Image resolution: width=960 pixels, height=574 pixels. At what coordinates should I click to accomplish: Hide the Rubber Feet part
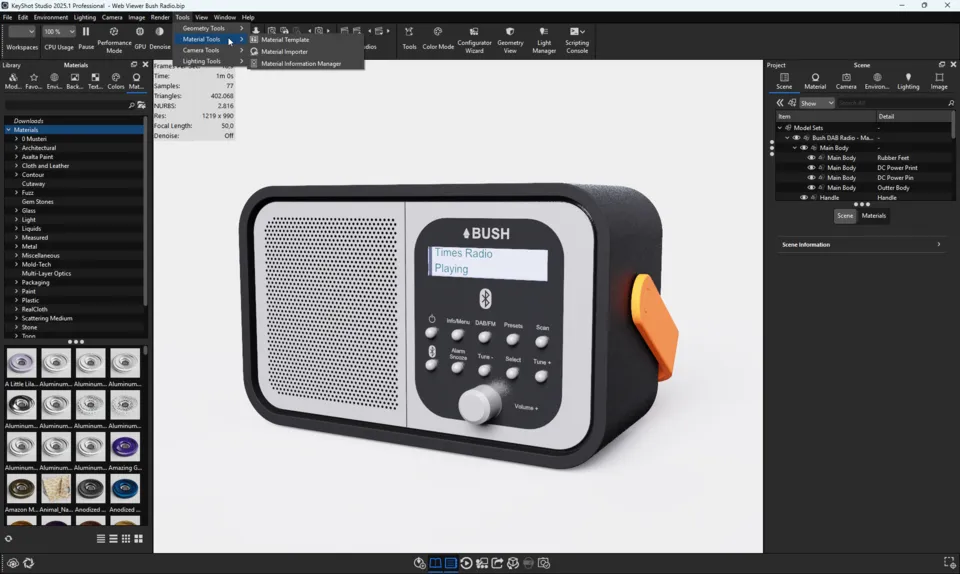(811, 158)
